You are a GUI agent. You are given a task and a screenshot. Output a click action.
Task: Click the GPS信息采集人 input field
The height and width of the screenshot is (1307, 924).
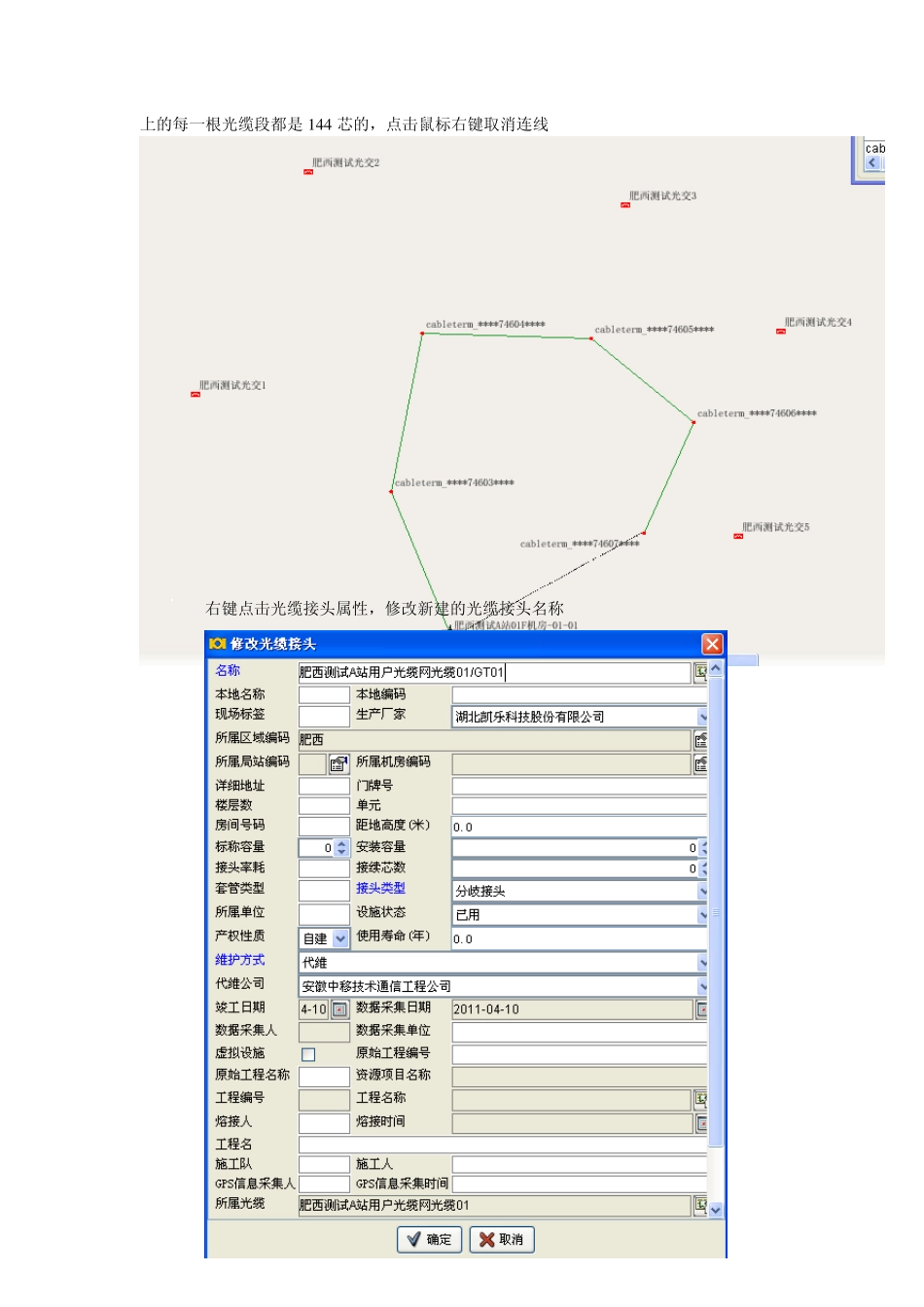[x=324, y=1184]
